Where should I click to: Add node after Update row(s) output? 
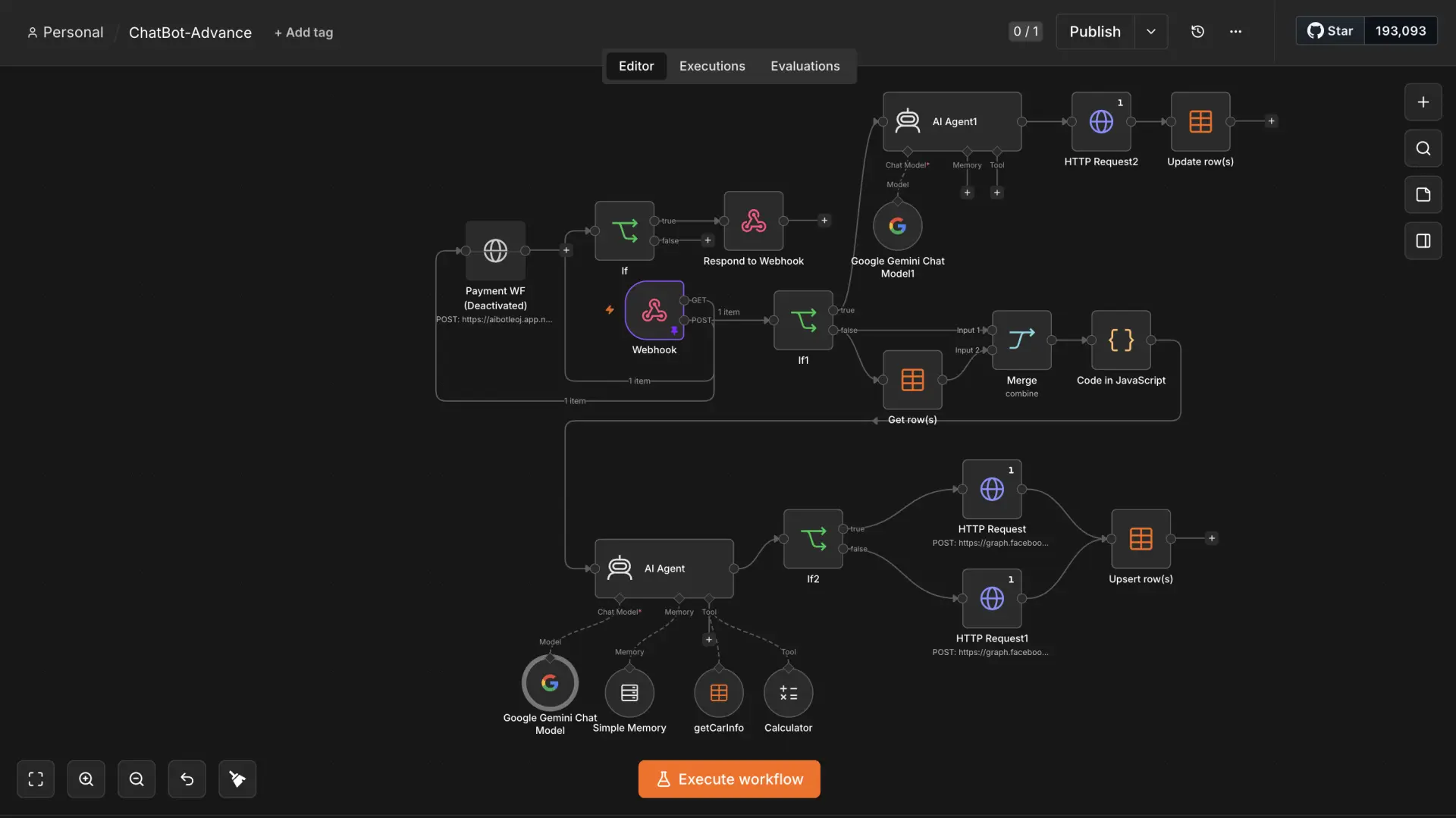pos(1271,121)
